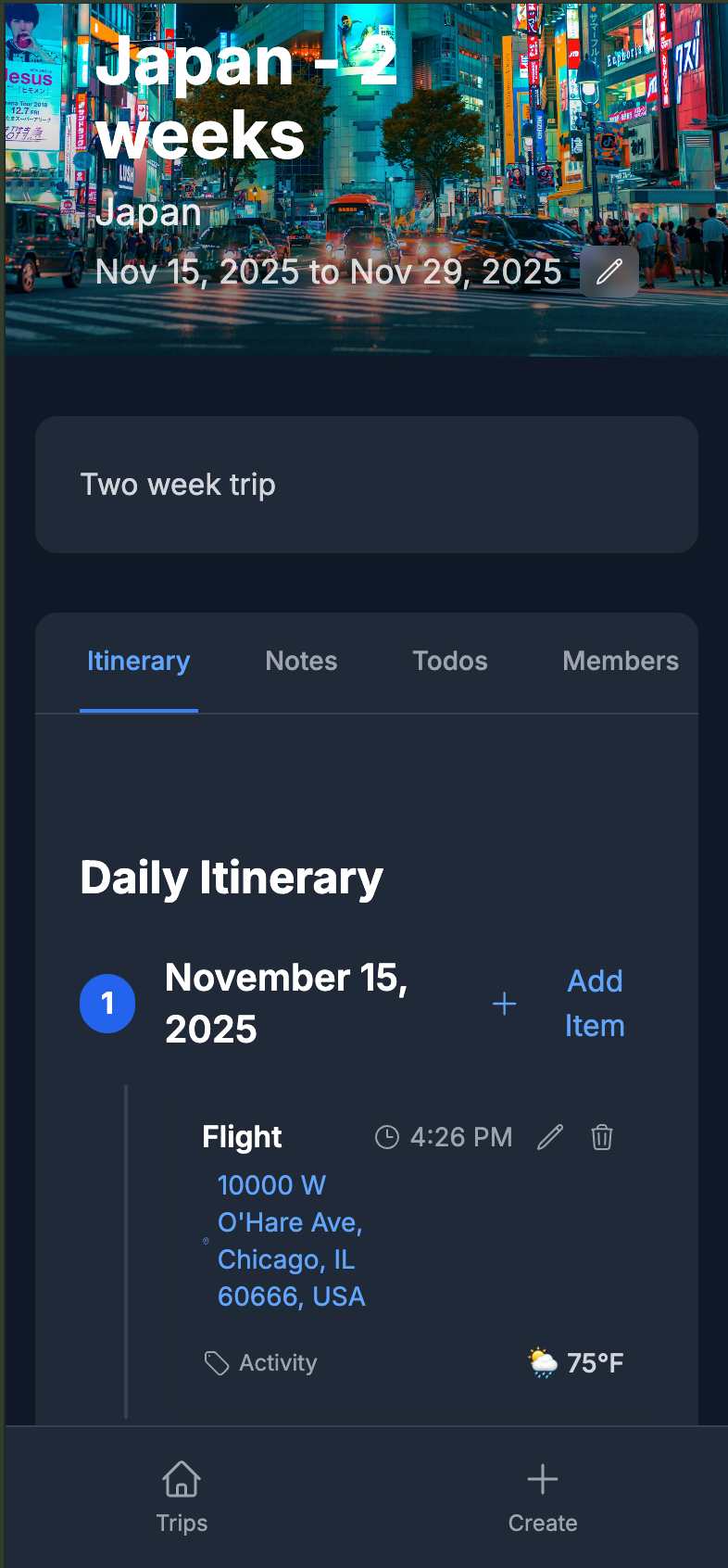
Task: Go to Trips via the home icon
Action: (x=182, y=1480)
